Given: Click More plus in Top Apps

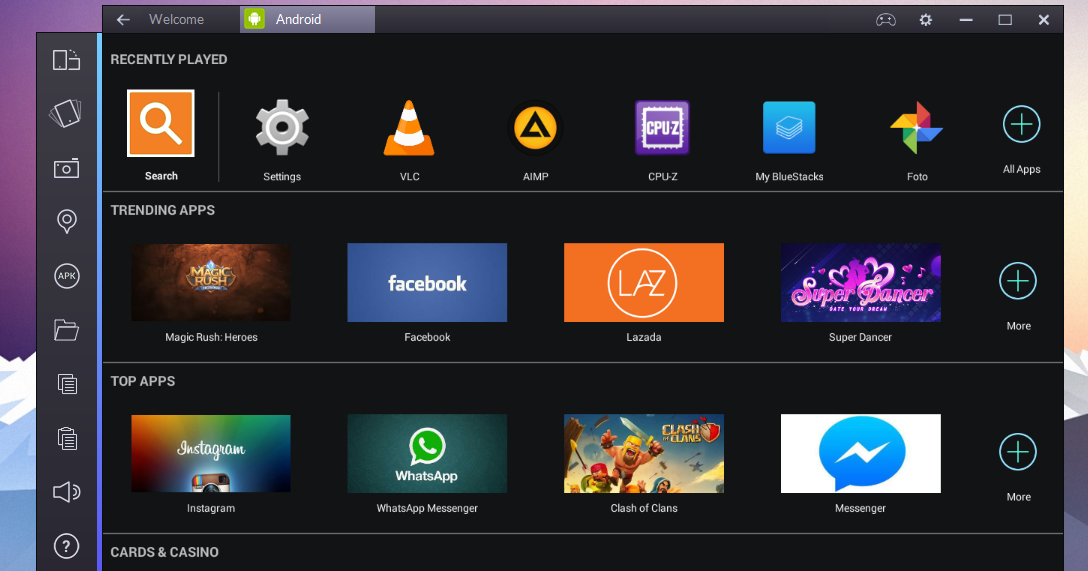Looking at the screenshot, I should [1018, 452].
